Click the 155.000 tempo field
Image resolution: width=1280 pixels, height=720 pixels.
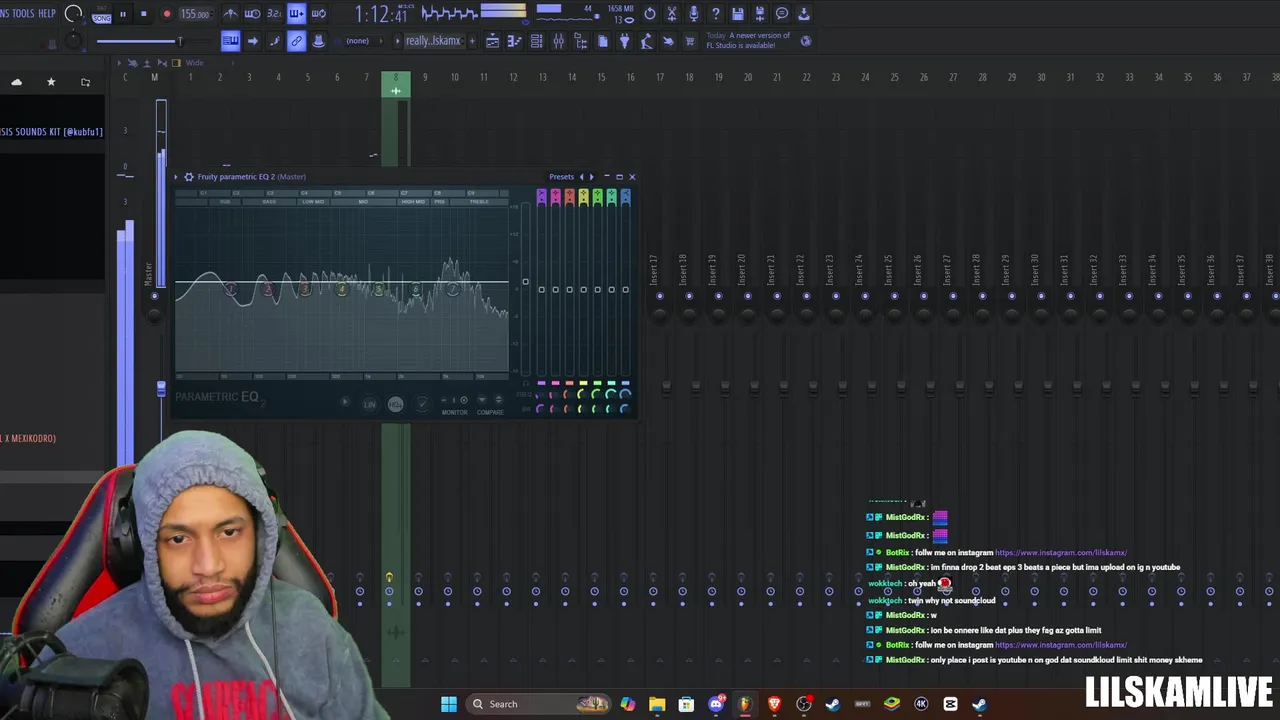click(195, 15)
